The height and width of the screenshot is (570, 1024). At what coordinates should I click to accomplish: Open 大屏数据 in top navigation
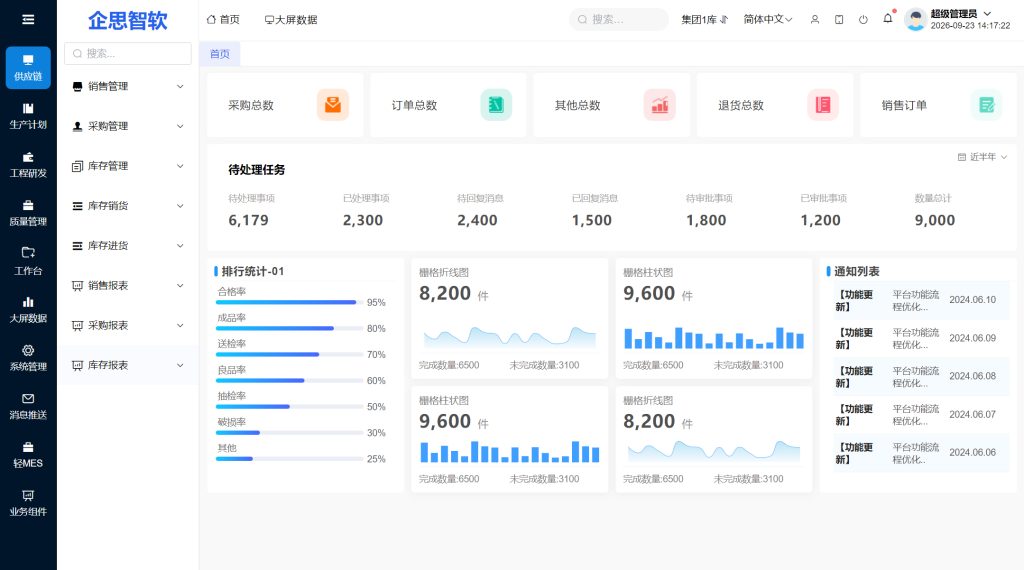click(x=291, y=20)
